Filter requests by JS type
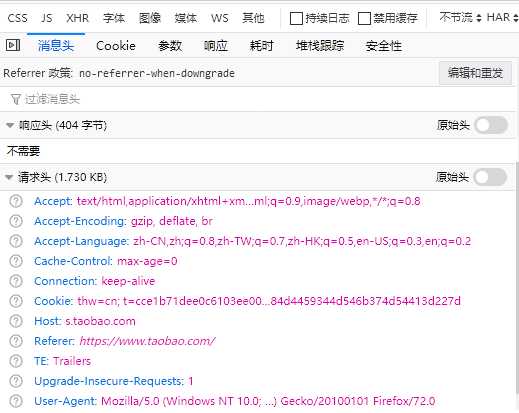Screen dimensions: 519x413 pos(47,18)
